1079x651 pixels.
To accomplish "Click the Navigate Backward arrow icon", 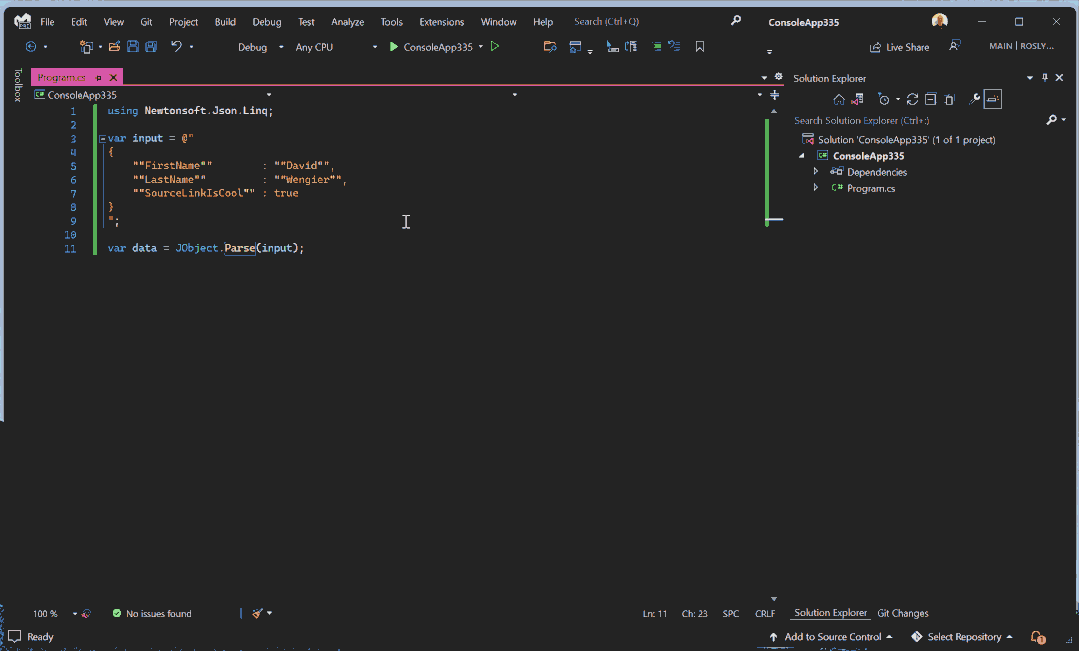I will (31, 47).
